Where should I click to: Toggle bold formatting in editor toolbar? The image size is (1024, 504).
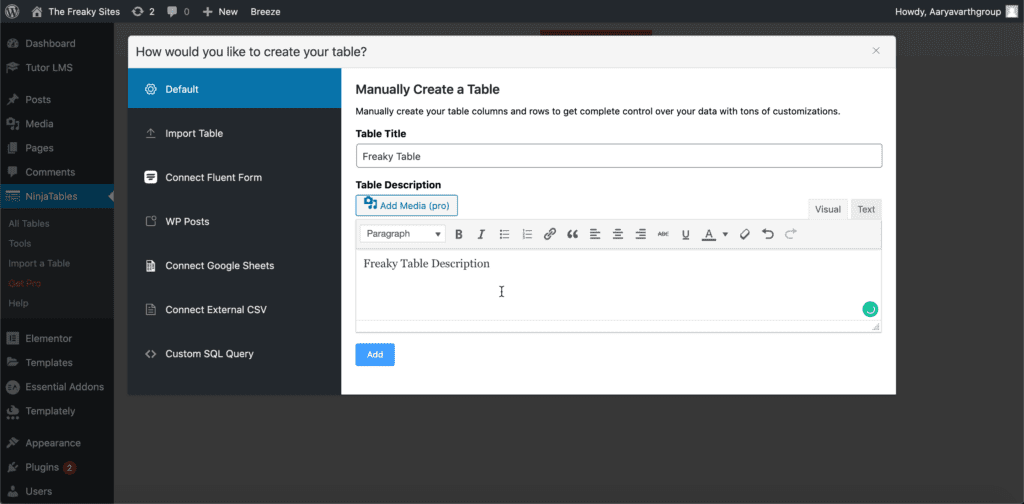click(x=458, y=234)
